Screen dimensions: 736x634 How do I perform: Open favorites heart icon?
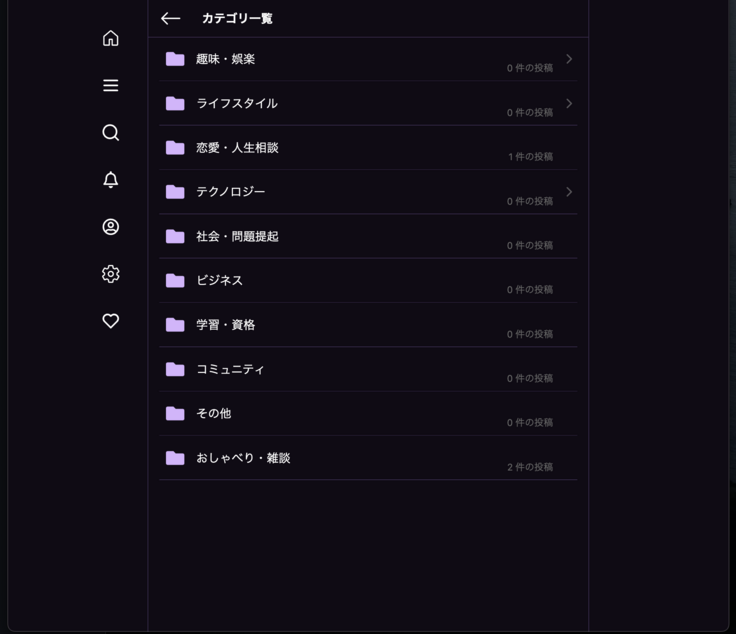coord(111,321)
